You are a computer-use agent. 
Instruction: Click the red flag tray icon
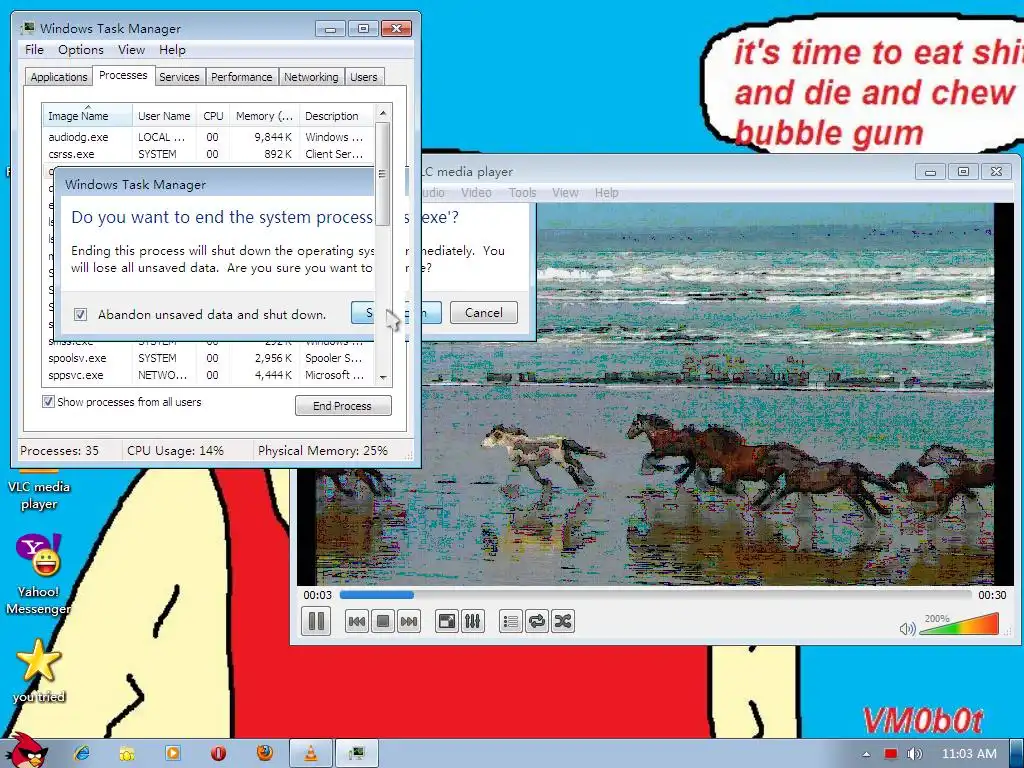891,754
